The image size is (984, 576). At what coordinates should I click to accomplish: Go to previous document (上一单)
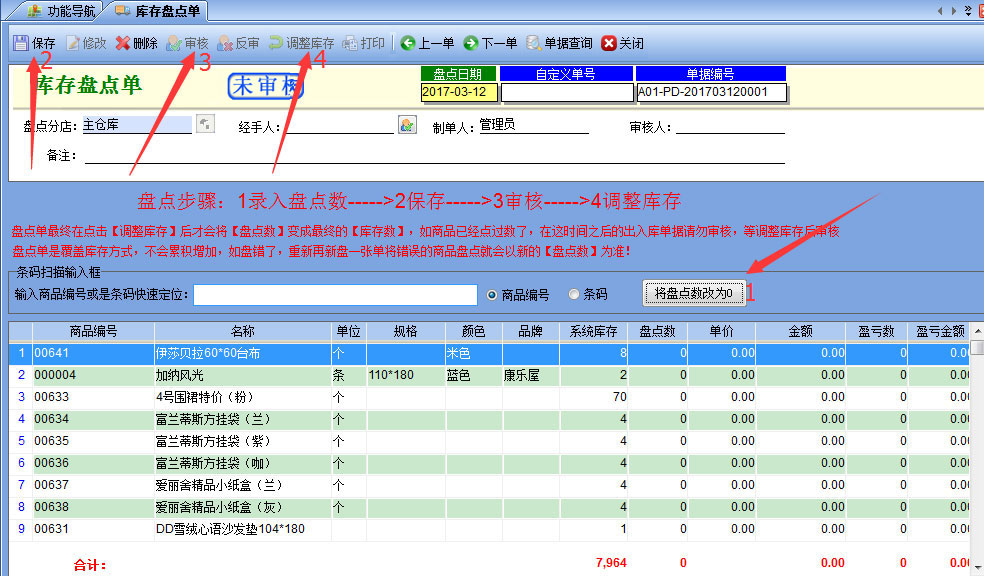[408, 44]
